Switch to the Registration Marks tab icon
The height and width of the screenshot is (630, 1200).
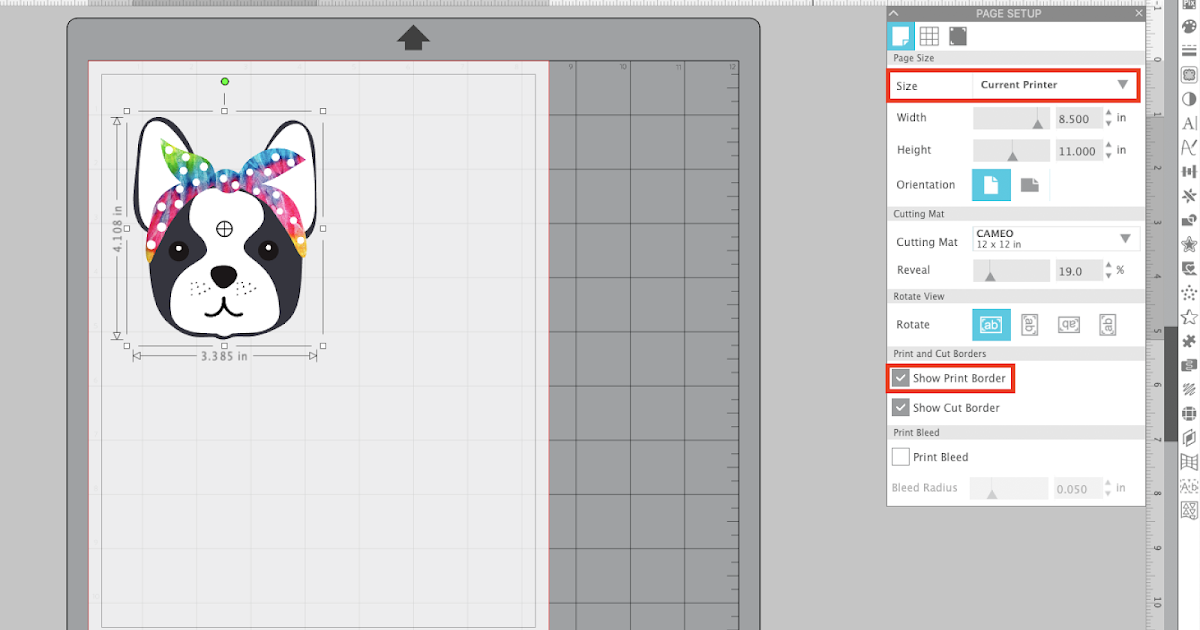tap(958, 36)
